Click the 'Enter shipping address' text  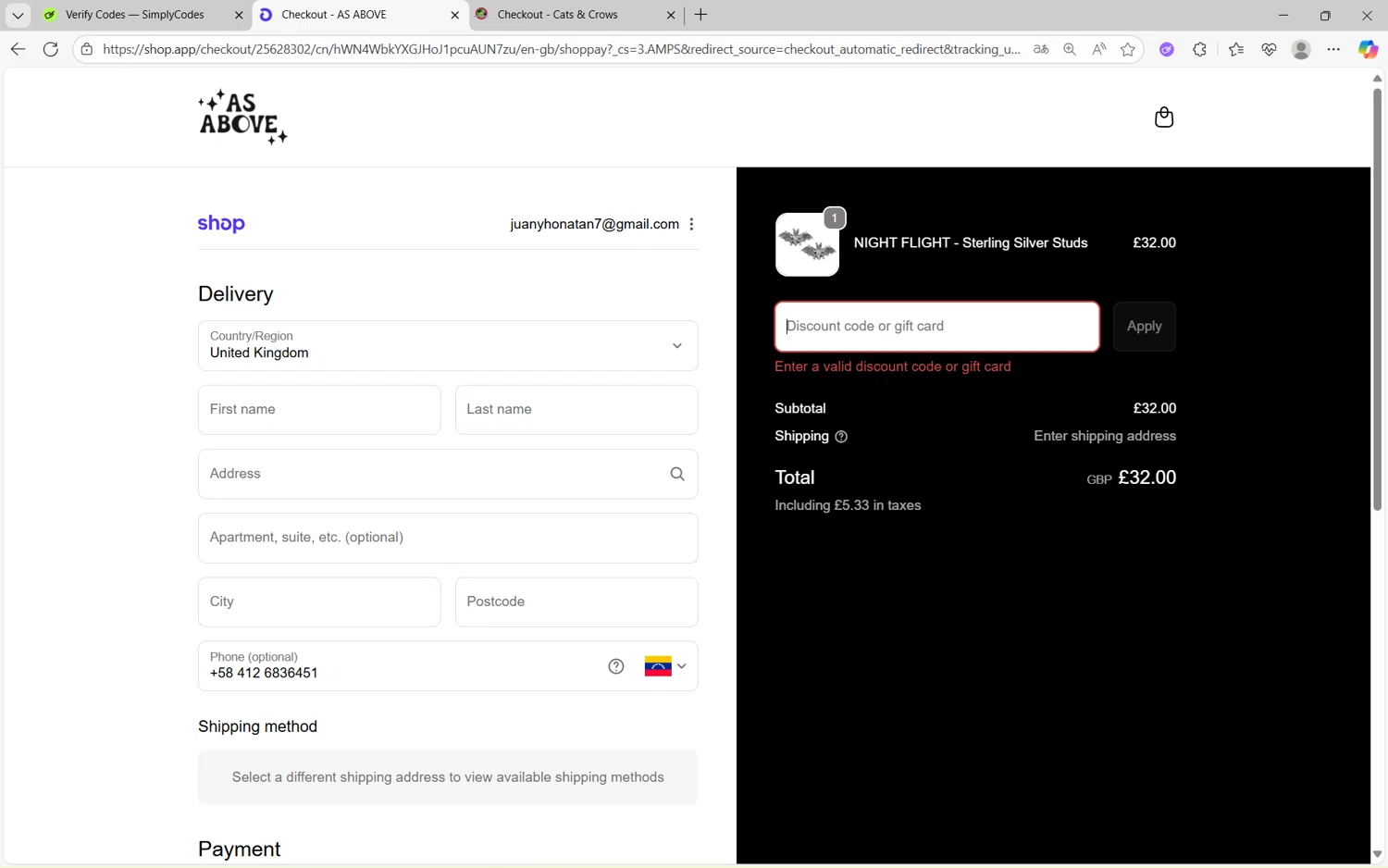click(x=1105, y=436)
